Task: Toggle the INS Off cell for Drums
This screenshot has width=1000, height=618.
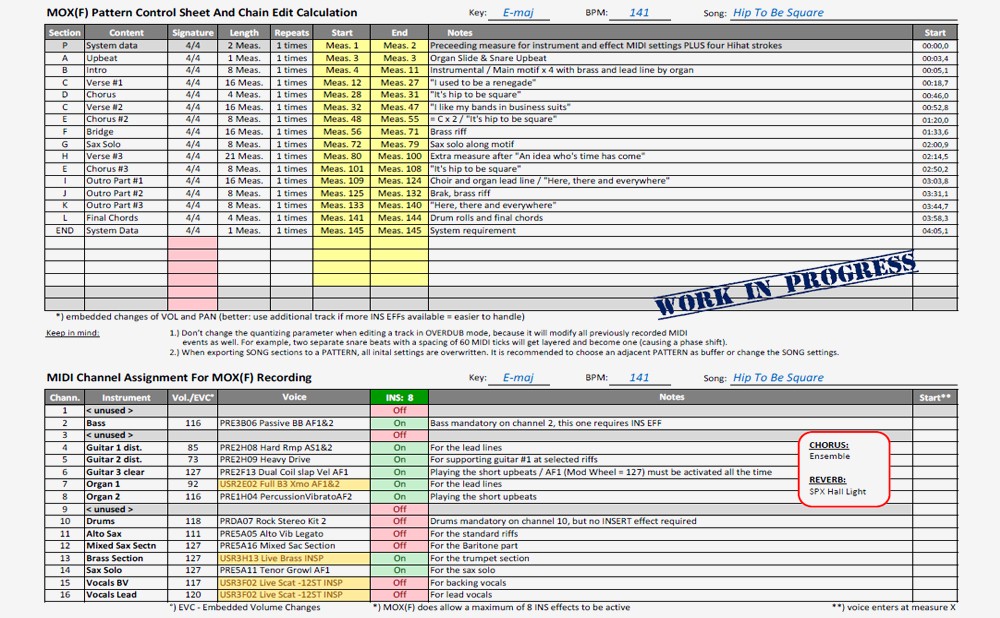Action: 399,521
